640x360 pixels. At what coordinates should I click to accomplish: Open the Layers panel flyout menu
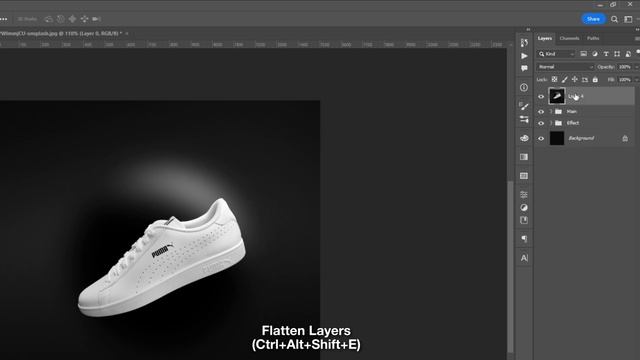[x=637, y=38]
